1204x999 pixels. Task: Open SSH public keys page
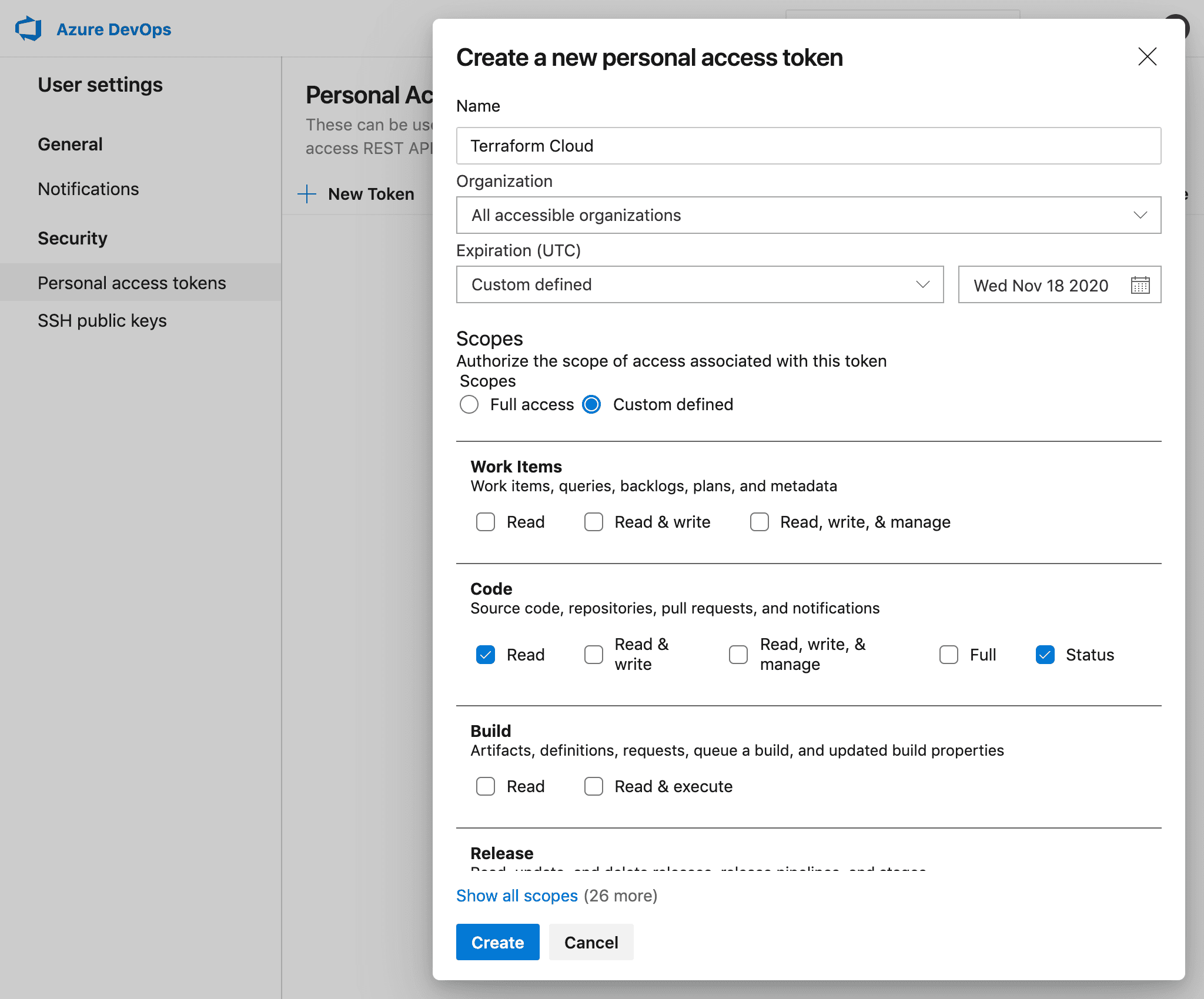tap(102, 320)
